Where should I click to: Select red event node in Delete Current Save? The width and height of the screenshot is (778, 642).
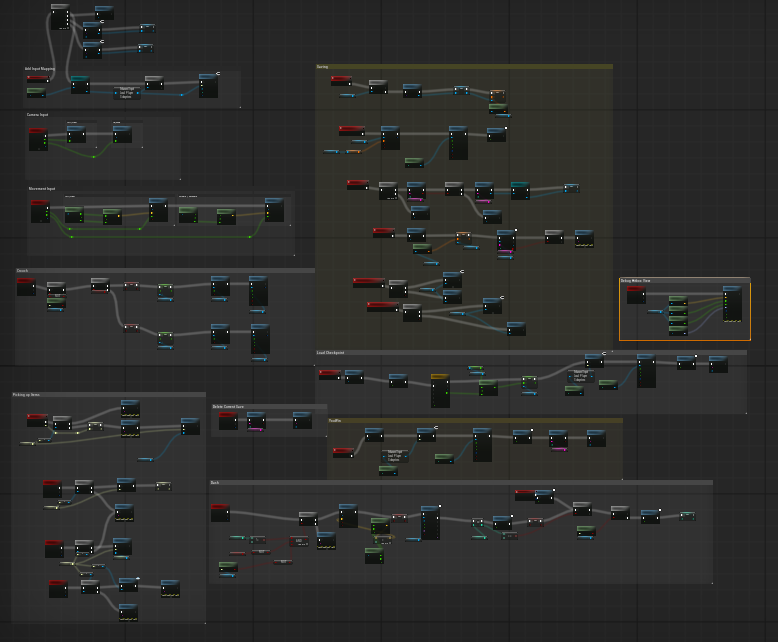coord(228,421)
